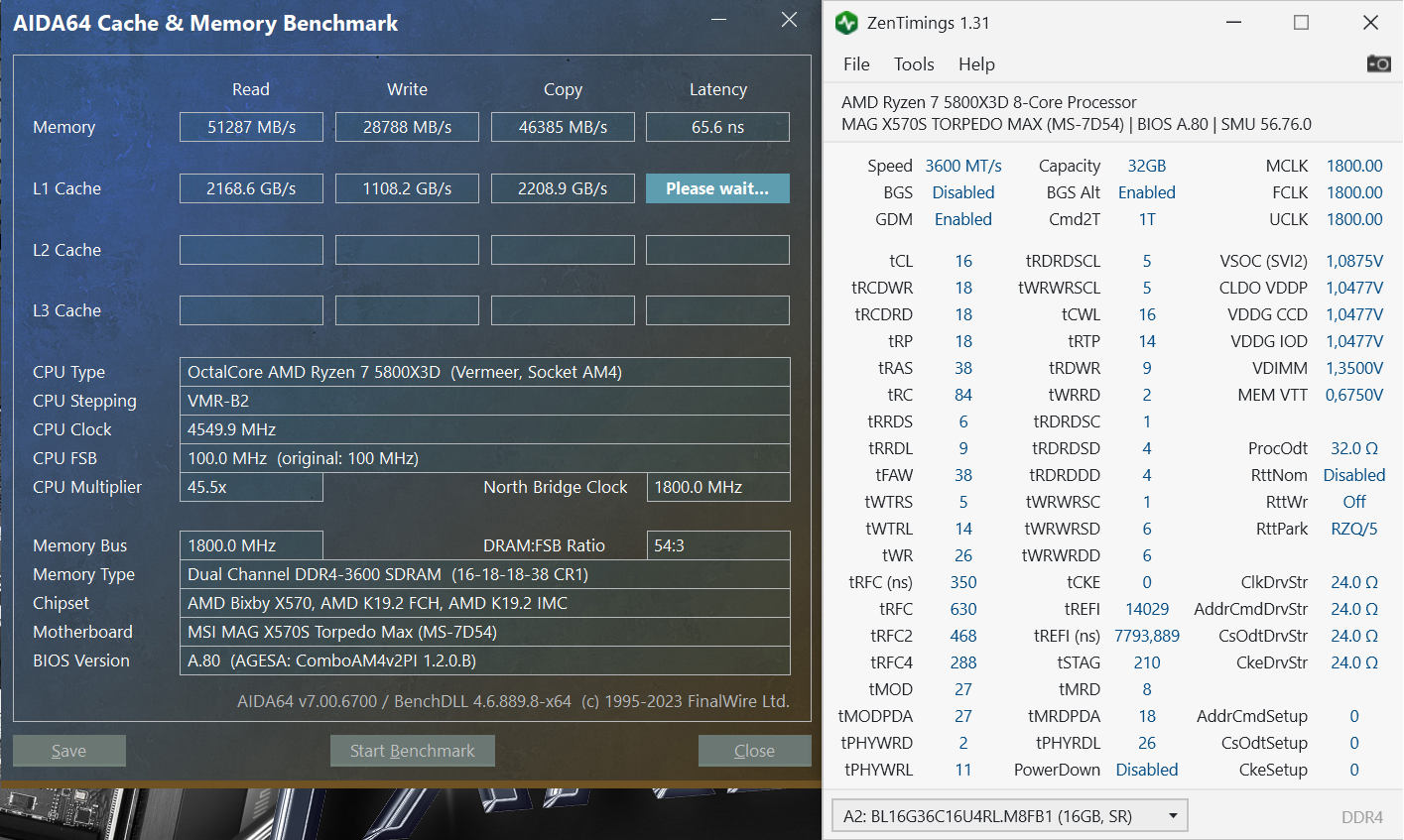The image size is (1404, 840).
Task: Click the AIDA64 version text at bottom
Action: 513,701
